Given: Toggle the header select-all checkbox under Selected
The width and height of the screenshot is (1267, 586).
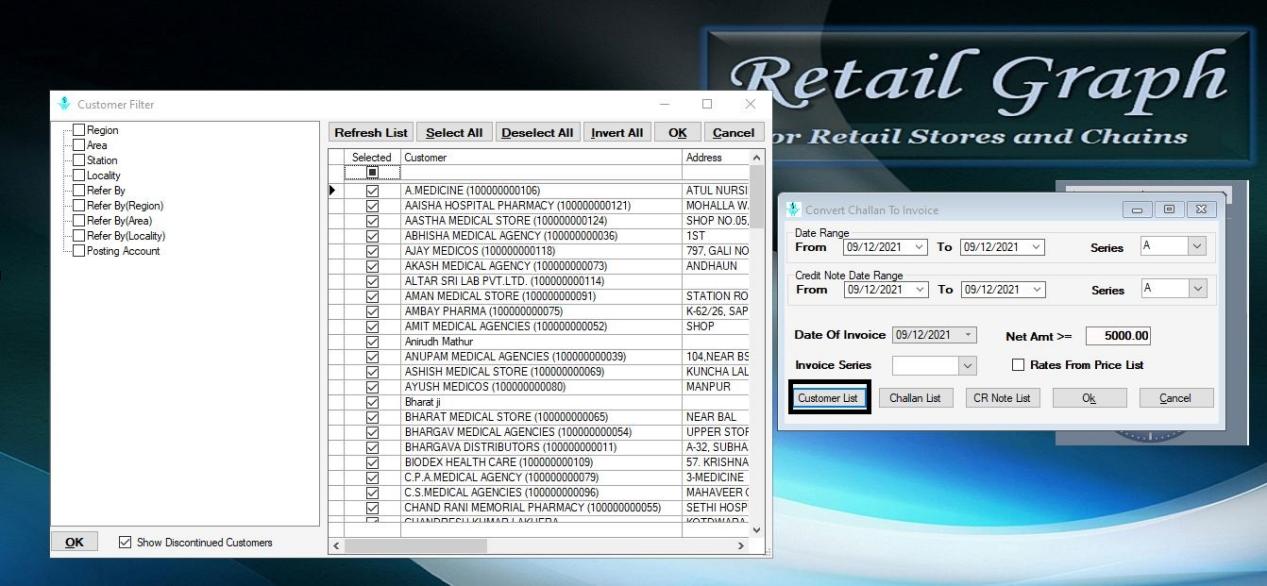Looking at the screenshot, I should click(x=372, y=173).
